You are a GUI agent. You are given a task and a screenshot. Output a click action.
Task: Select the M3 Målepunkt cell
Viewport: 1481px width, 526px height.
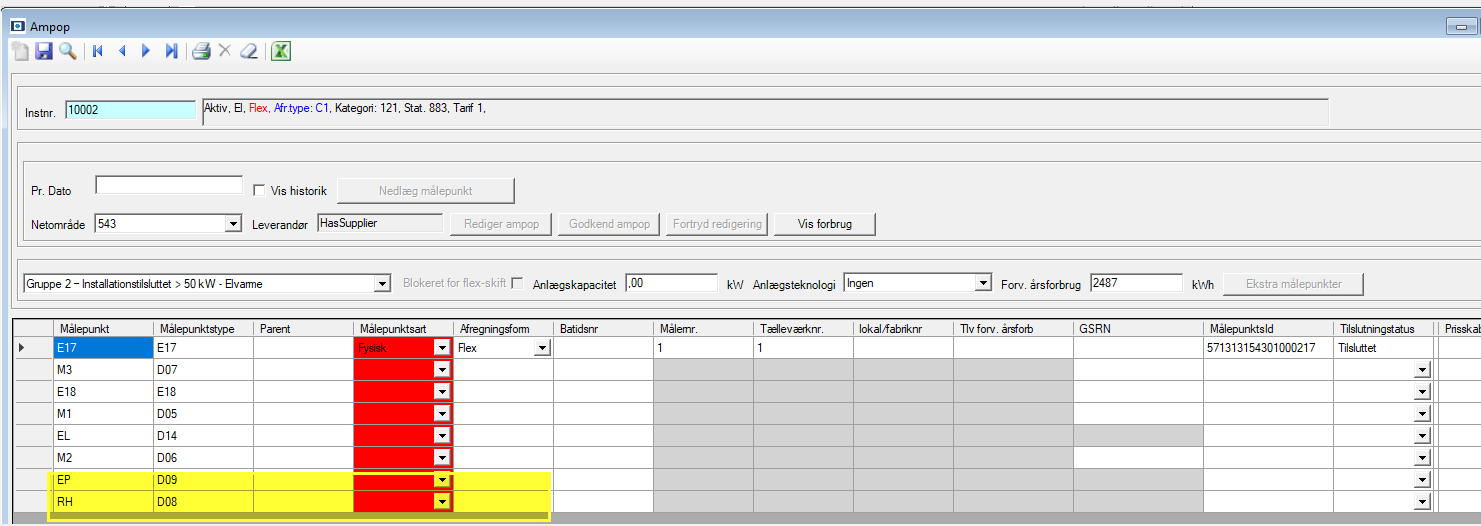pos(103,370)
